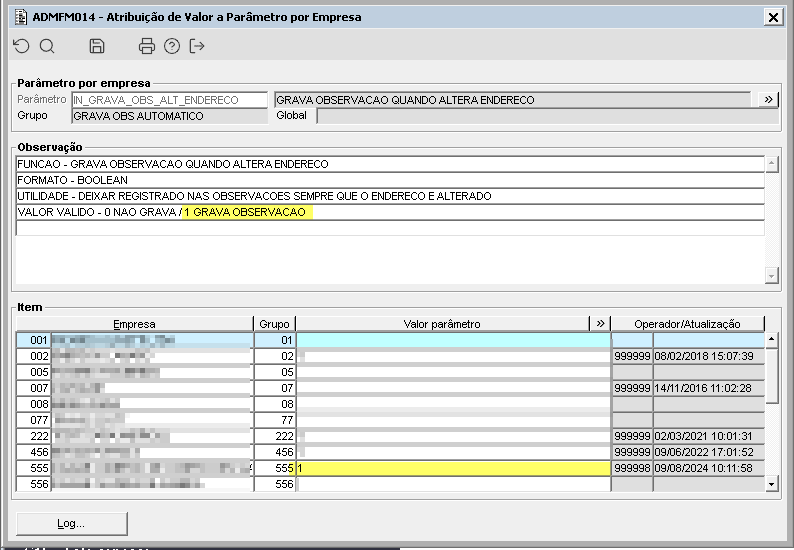The width and height of the screenshot is (794, 550).
Task: Click the Operador/Atualização column header
Action: (x=688, y=324)
